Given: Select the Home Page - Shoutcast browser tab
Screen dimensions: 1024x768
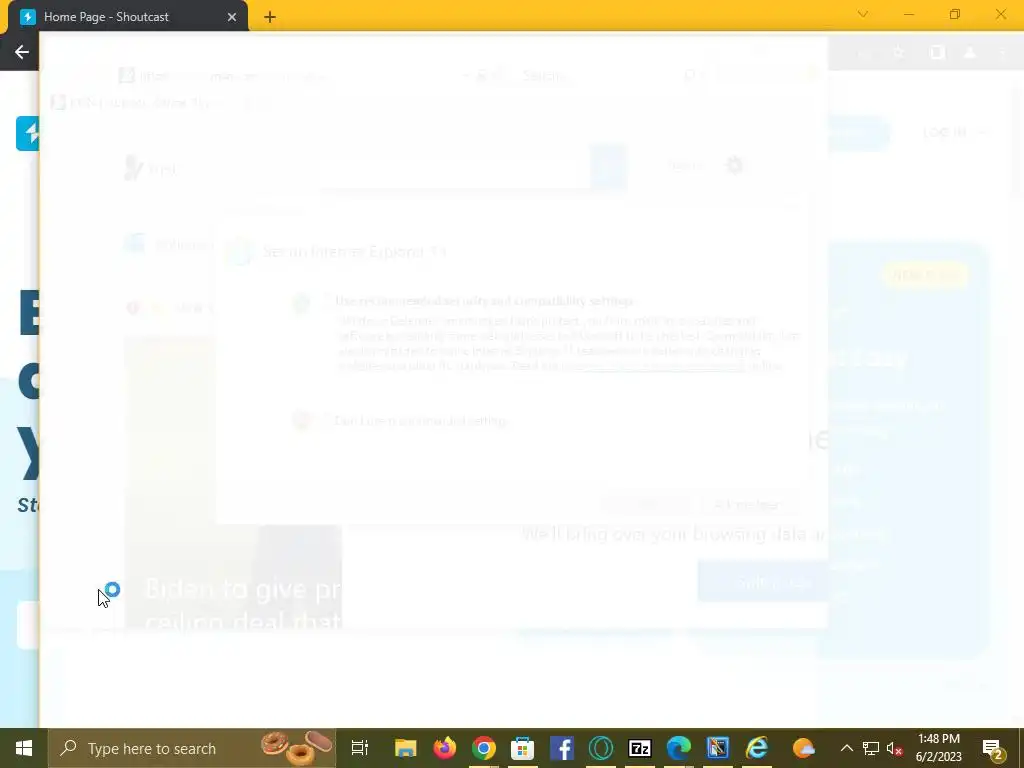Looking at the screenshot, I should 128,17.
